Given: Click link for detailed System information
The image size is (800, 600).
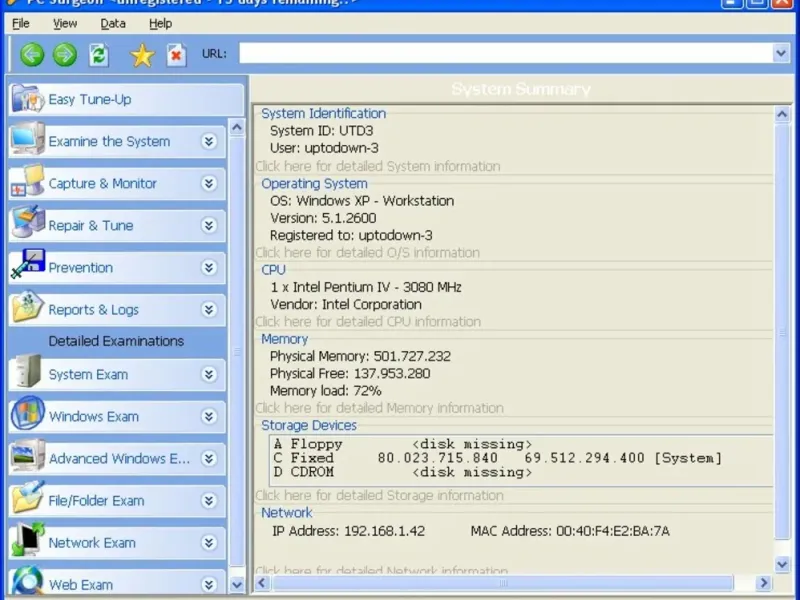Looking at the screenshot, I should [377, 166].
